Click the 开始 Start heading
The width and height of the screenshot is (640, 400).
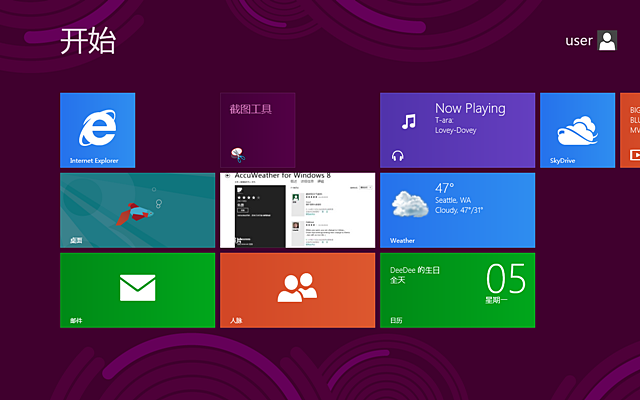click(88, 41)
